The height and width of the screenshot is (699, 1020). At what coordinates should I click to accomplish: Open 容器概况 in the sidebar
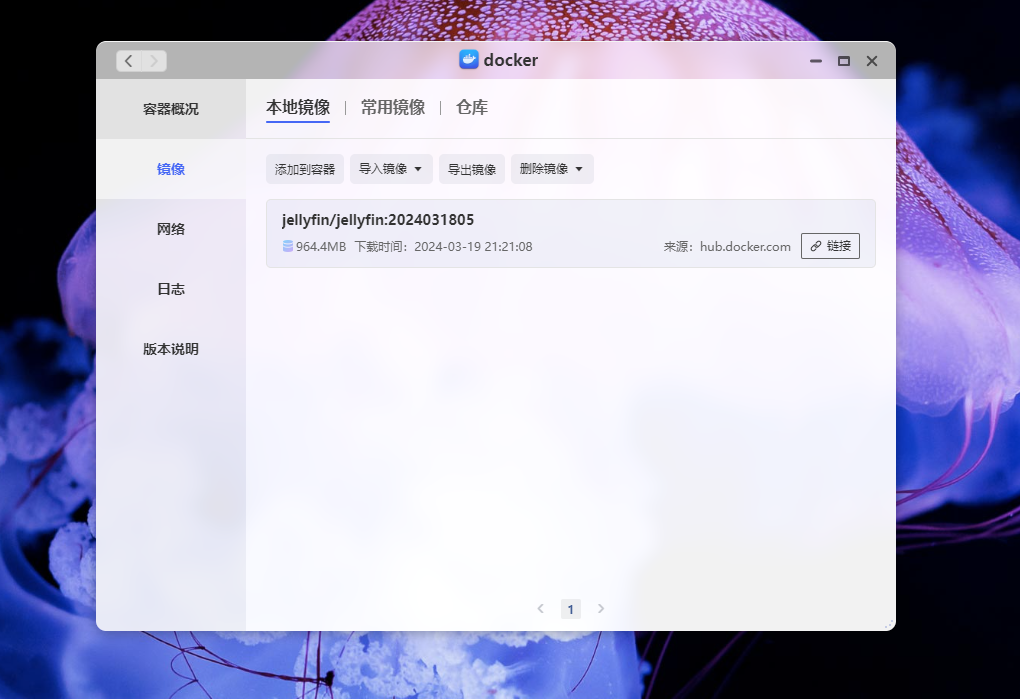[x=171, y=109]
